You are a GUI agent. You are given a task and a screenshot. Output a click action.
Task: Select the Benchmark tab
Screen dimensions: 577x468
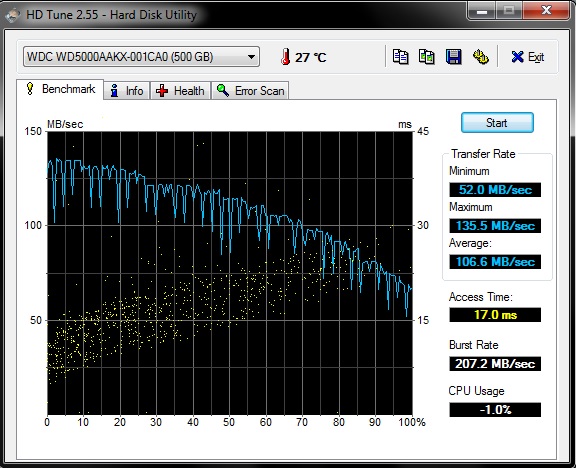(x=60, y=89)
